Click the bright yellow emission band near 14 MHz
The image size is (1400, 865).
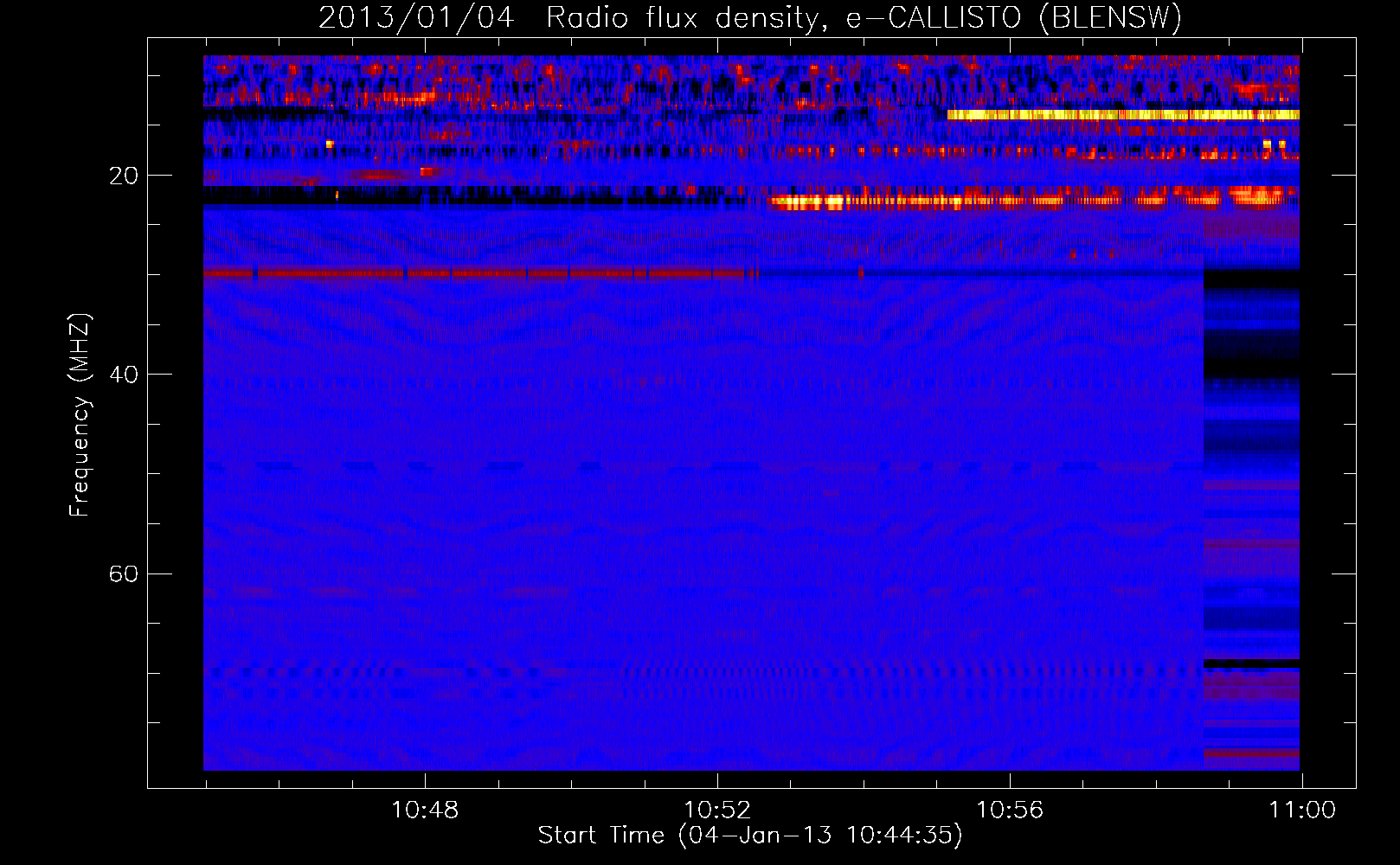pyautogui.click(x=1123, y=114)
